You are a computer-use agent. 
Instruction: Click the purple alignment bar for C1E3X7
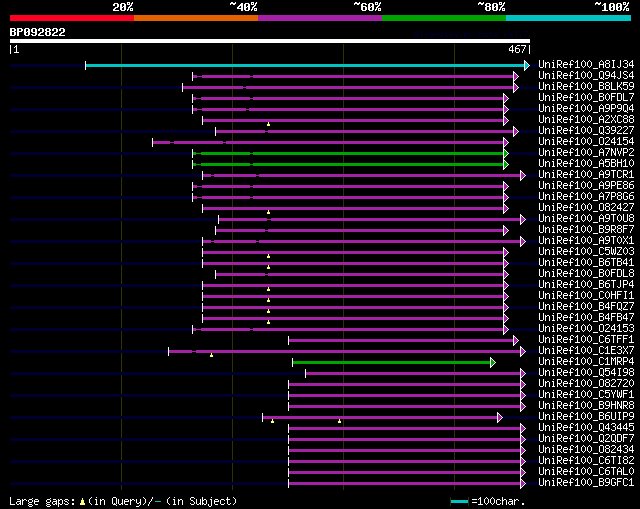[345, 351]
